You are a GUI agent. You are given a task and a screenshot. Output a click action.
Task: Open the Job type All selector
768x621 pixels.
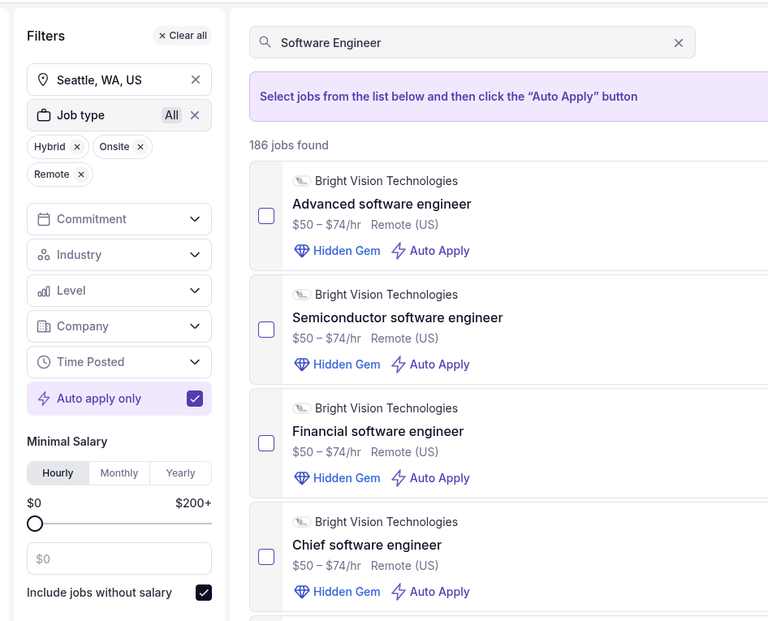click(171, 115)
